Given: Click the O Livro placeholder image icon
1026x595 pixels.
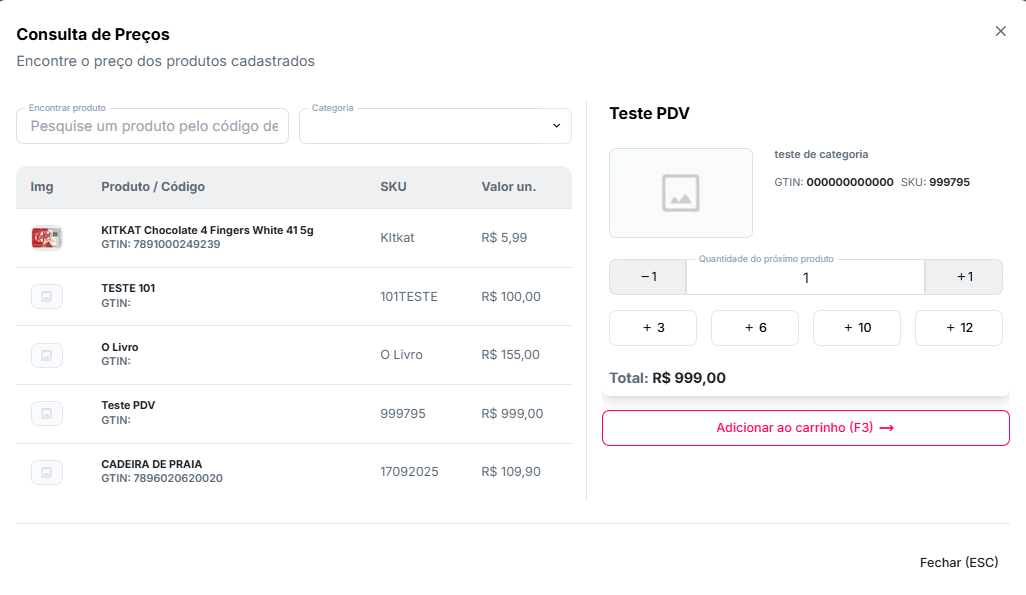Looking at the screenshot, I should 47,355.
